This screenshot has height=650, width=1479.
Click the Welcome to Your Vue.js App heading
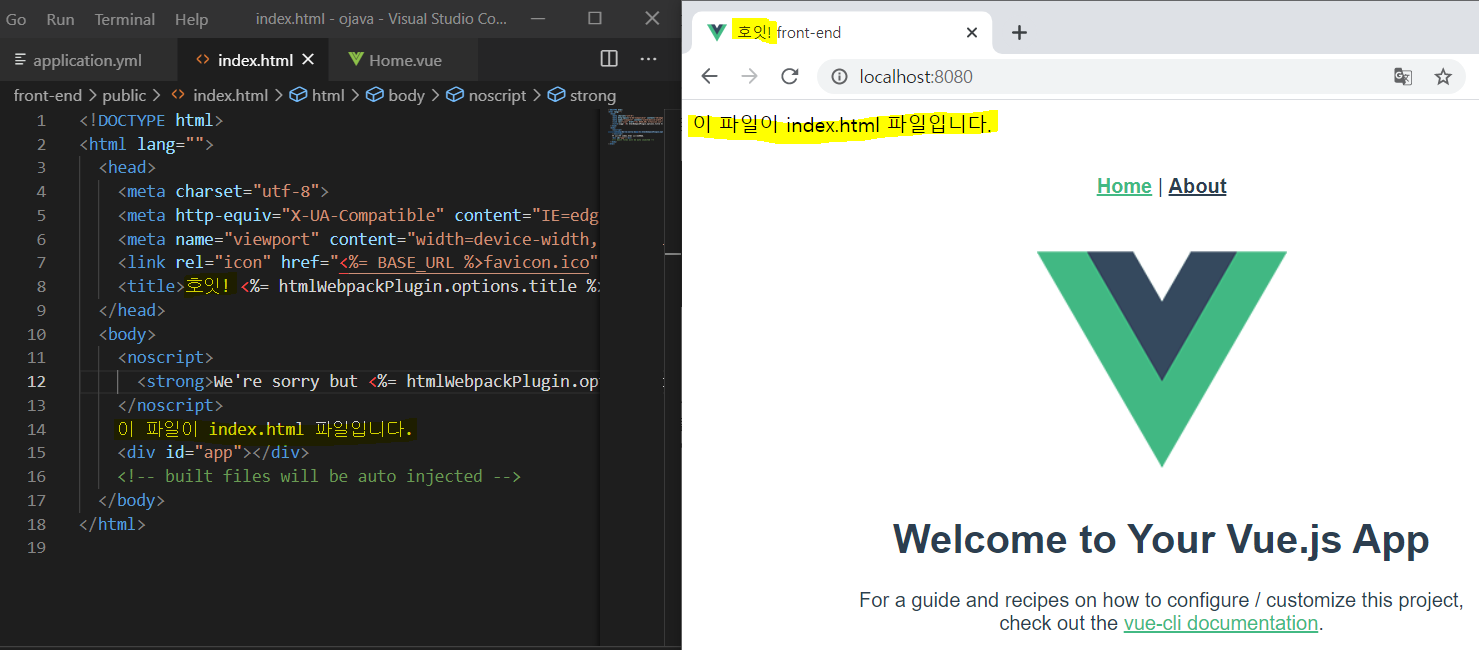1161,539
